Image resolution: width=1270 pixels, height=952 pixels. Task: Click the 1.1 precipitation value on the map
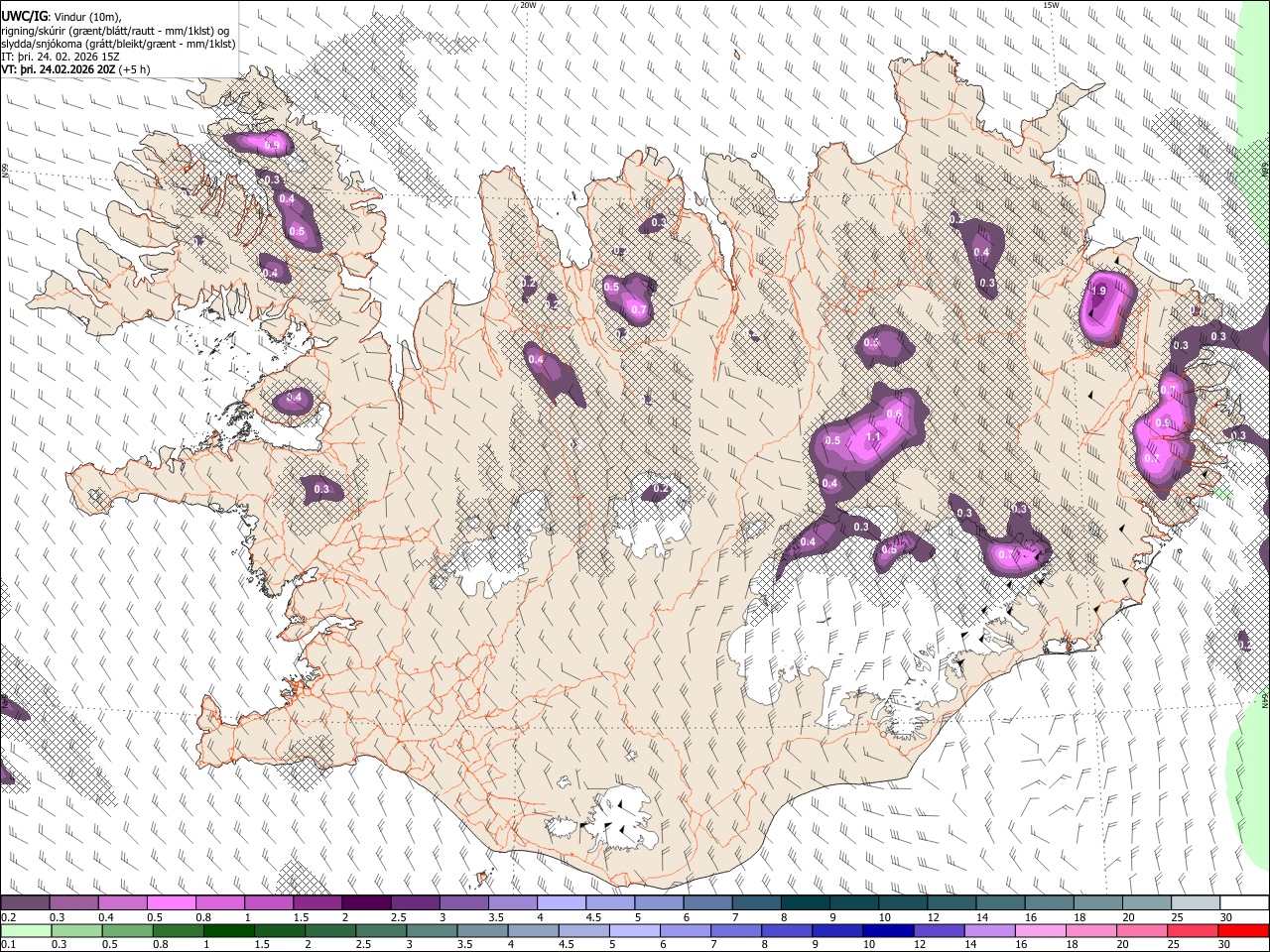tap(873, 436)
